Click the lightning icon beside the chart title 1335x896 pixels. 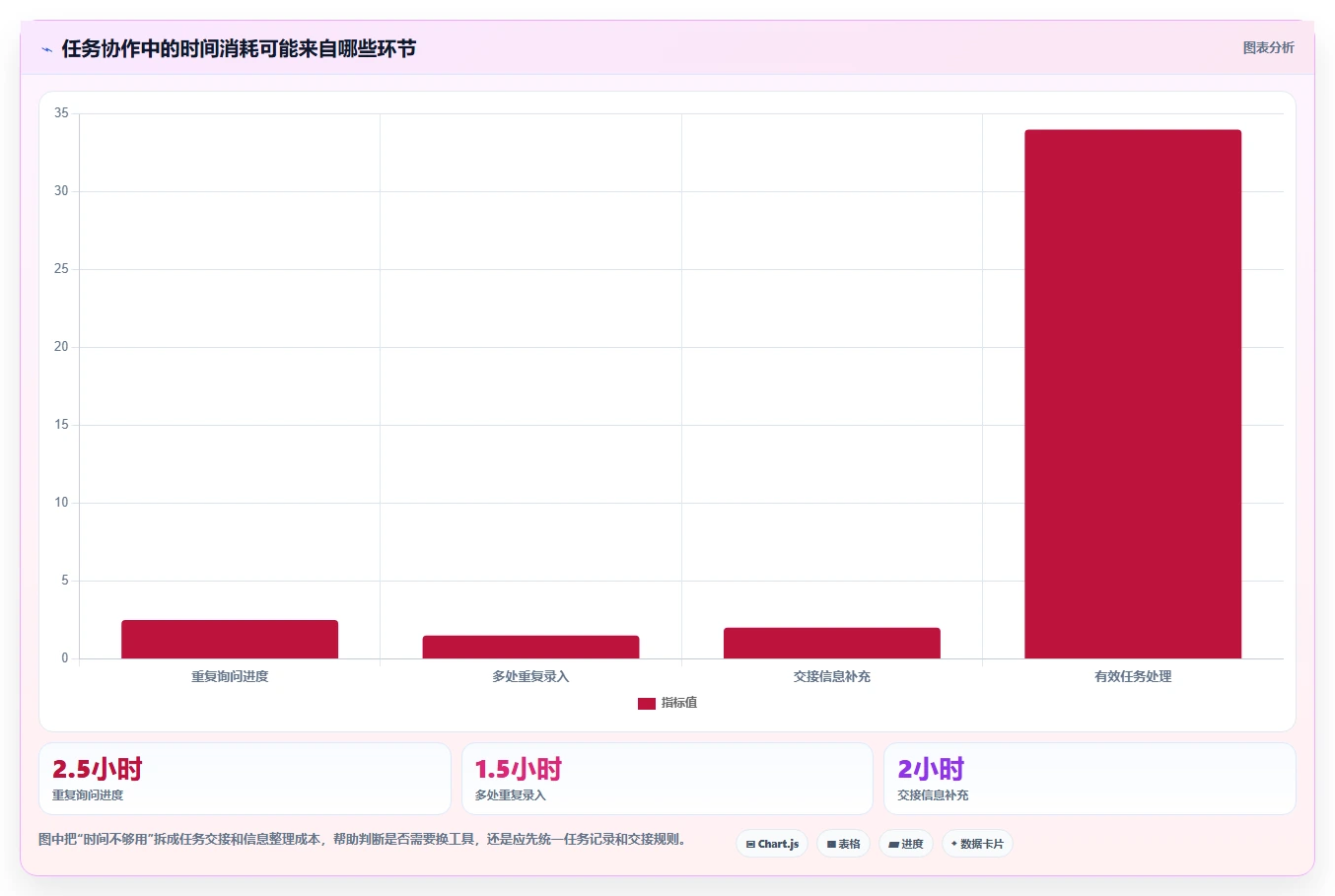[x=46, y=49]
